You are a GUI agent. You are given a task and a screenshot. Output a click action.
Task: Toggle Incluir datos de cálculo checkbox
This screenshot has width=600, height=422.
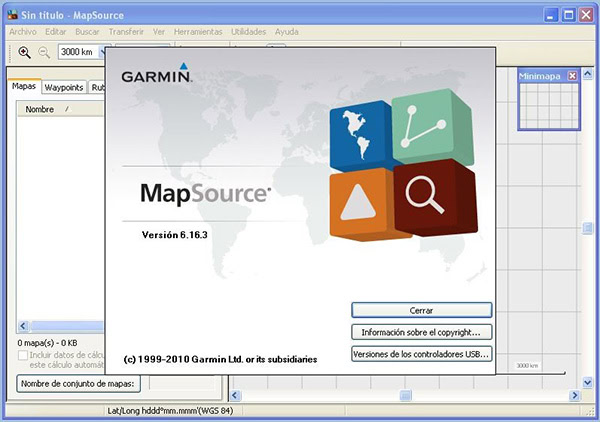pyautogui.click(x=23, y=355)
